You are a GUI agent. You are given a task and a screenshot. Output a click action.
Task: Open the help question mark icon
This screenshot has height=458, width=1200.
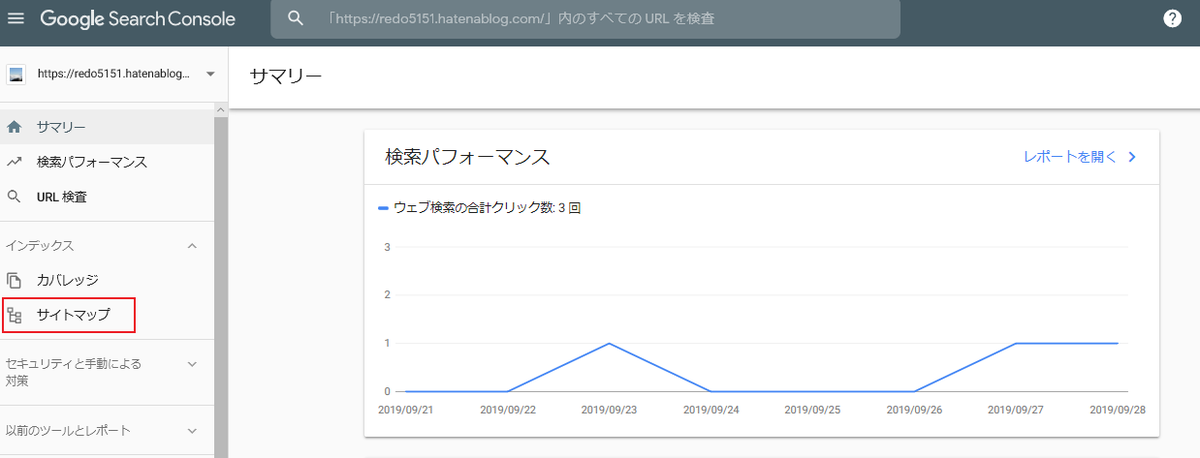coord(1174,19)
